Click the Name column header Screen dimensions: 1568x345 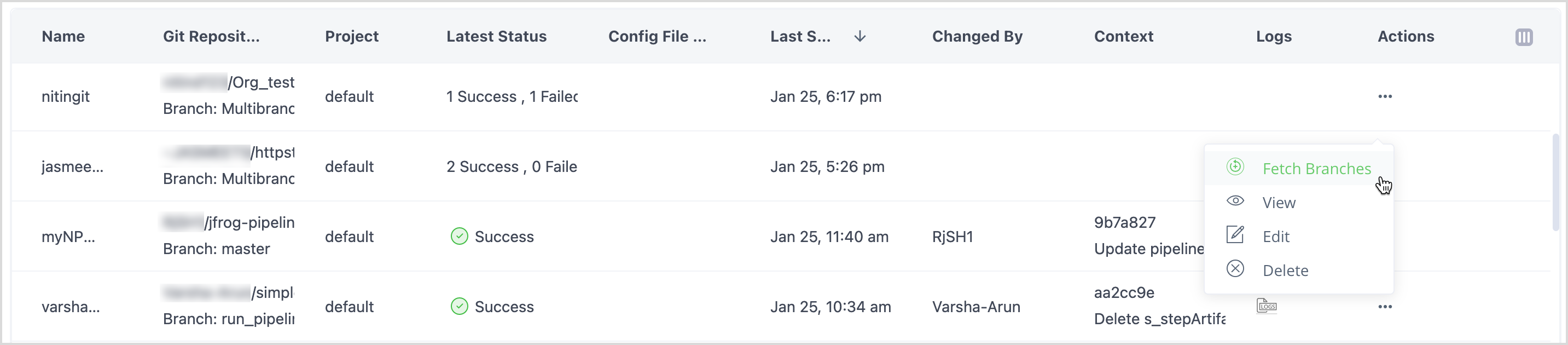63,37
